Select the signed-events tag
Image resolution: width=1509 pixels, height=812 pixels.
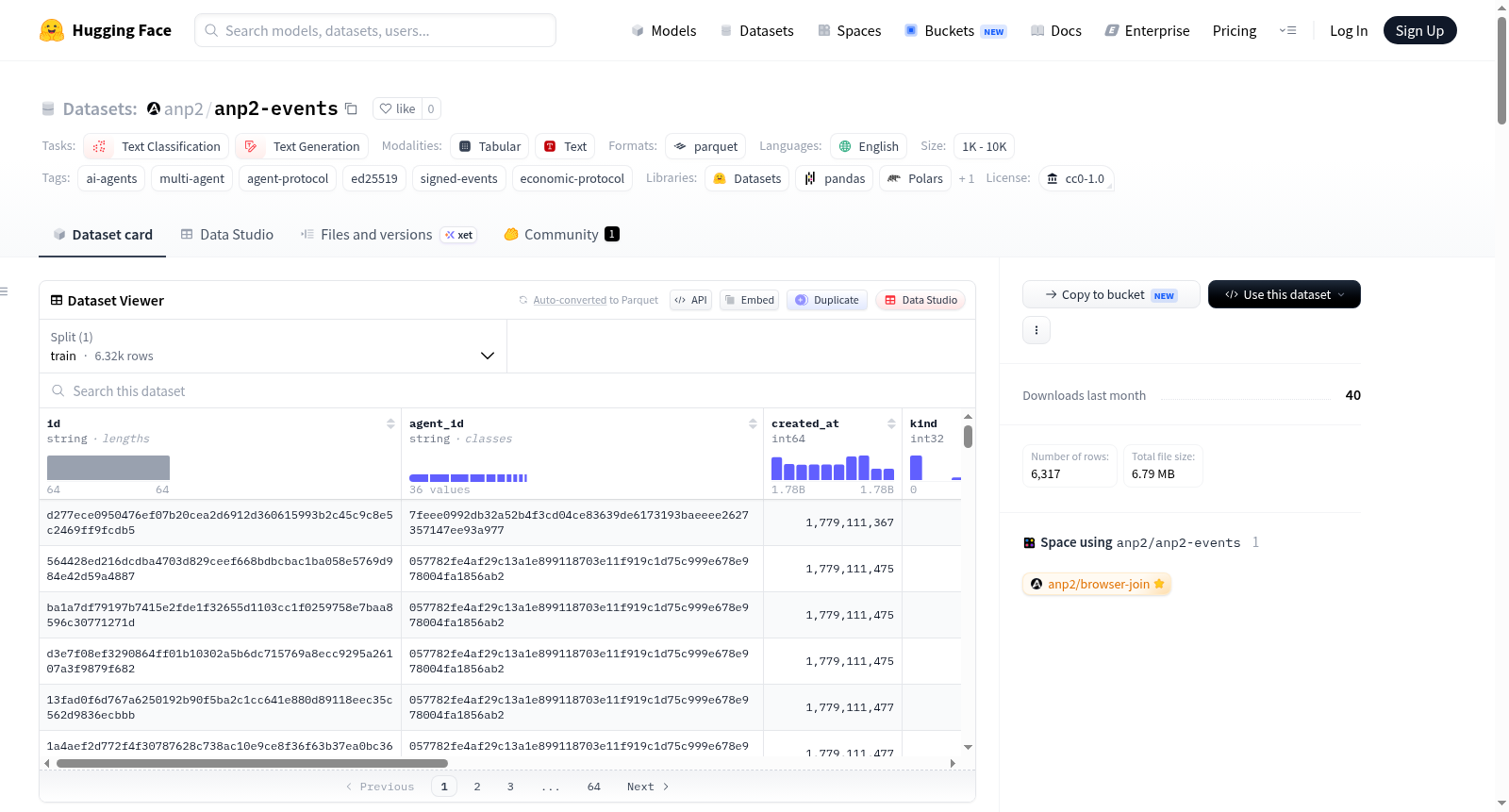tap(459, 178)
